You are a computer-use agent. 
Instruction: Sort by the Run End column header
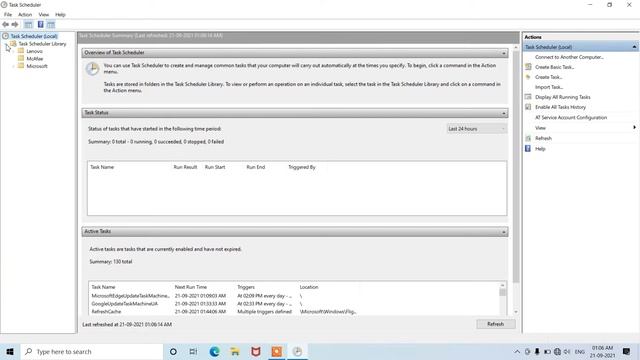pos(256,167)
